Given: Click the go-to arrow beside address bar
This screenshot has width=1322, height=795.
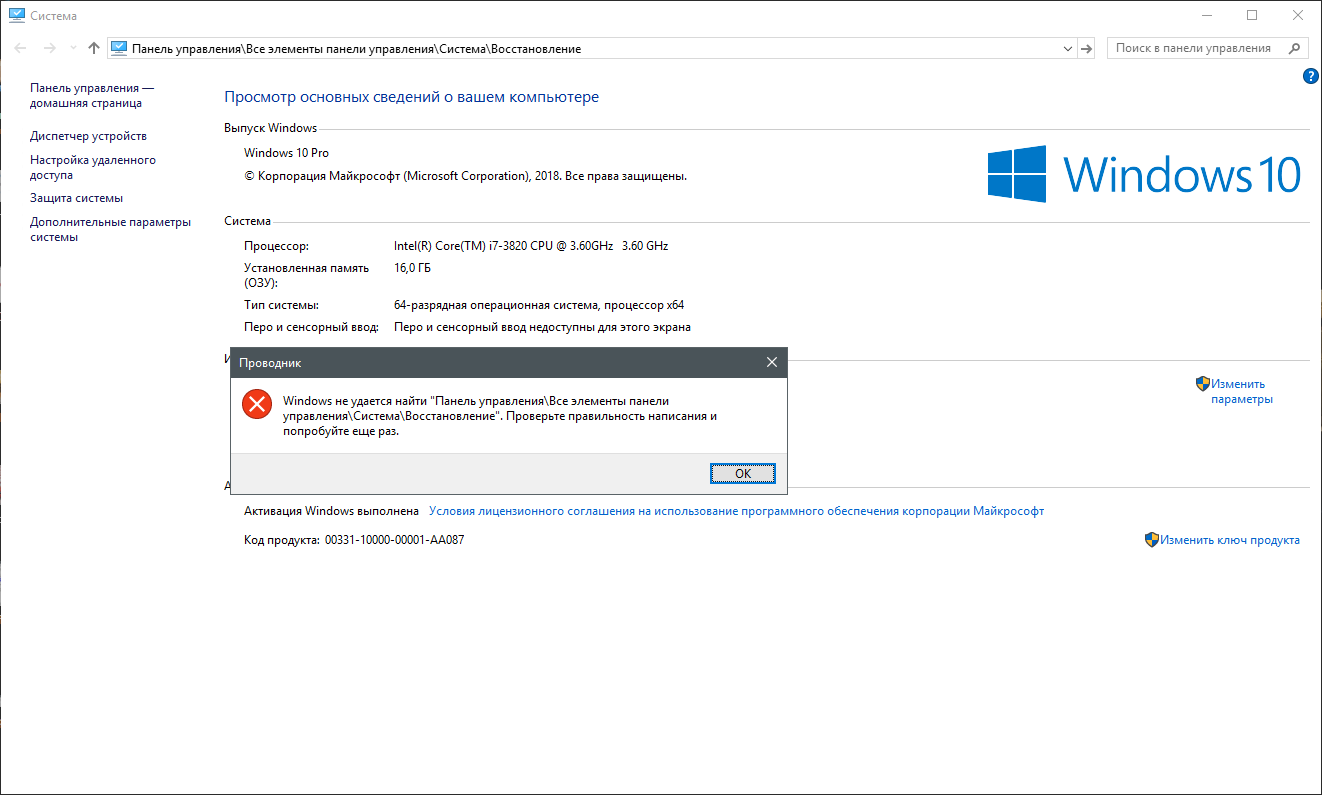Looking at the screenshot, I should [1087, 48].
